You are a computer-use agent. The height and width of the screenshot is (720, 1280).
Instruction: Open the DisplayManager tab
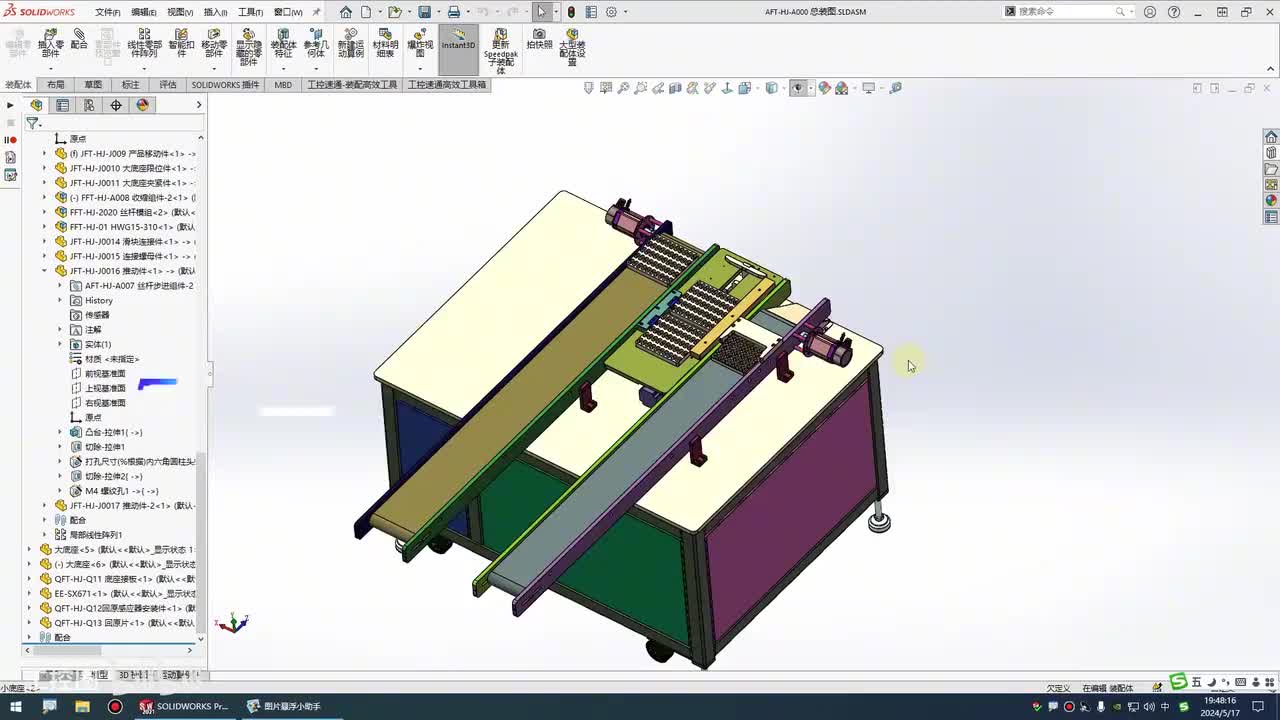click(142, 105)
